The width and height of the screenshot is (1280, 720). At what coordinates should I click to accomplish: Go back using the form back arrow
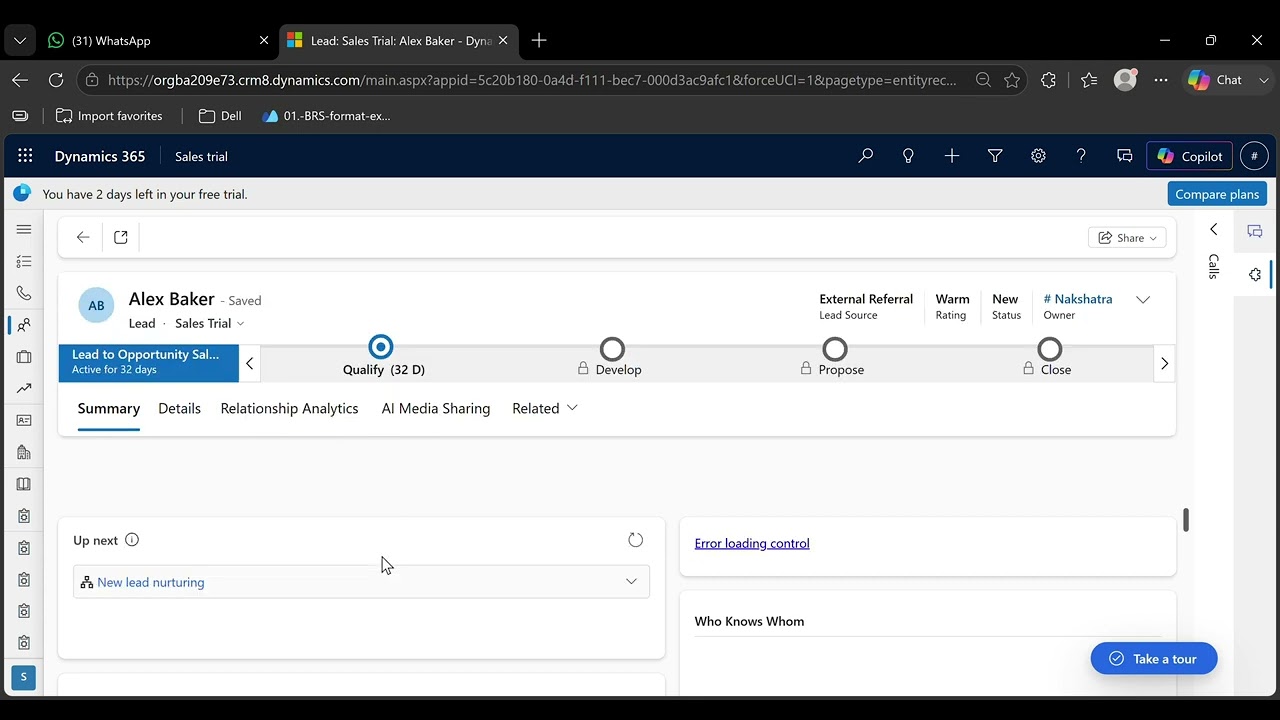[83, 237]
